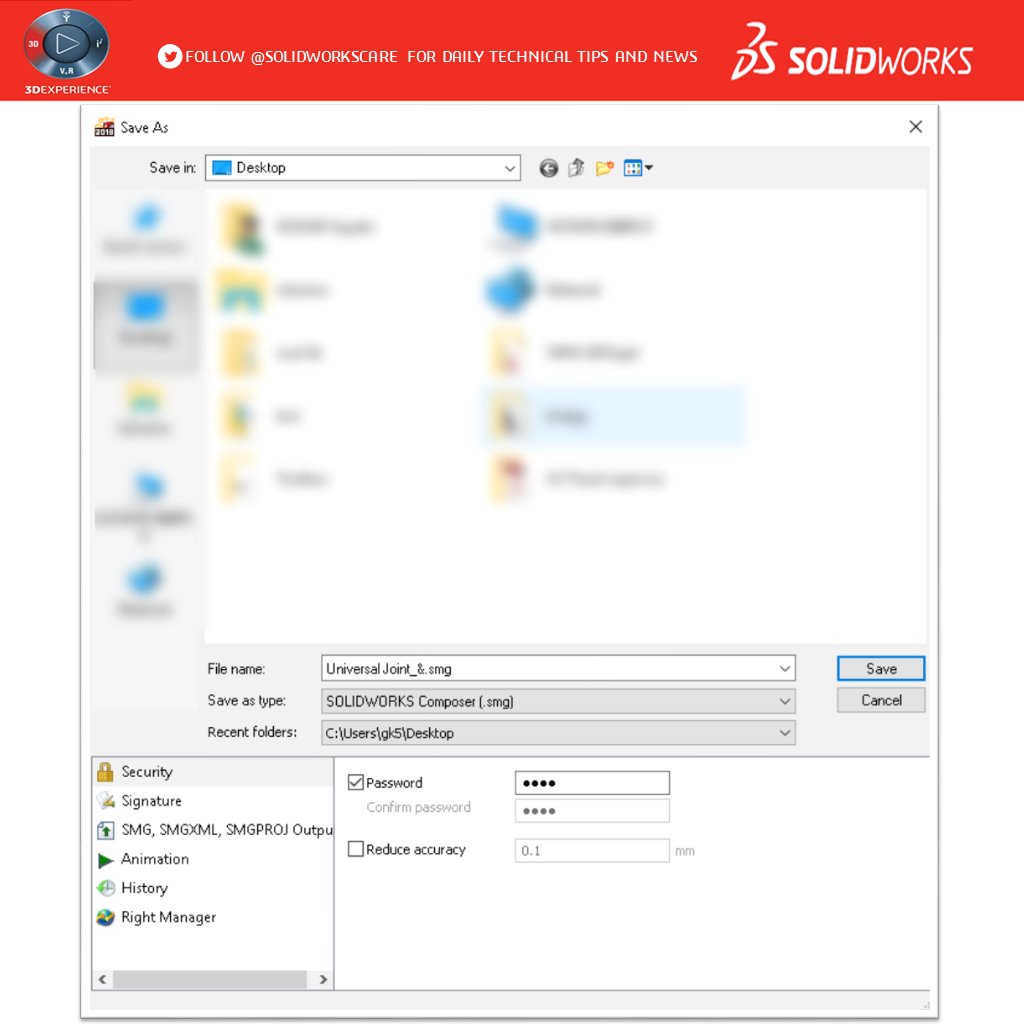The width and height of the screenshot is (1024, 1024).
Task: Toggle the Reduce accuracy checkbox
Action: pos(355,849)
